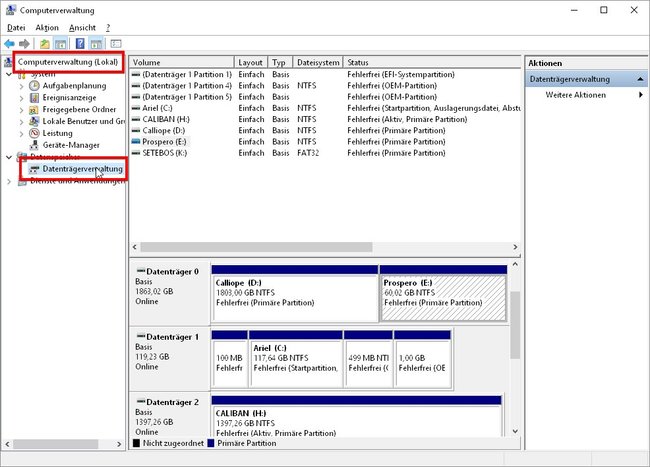
Task: Click the drive icon next to CALIBAN (H:)
Action: pos(136,119)
